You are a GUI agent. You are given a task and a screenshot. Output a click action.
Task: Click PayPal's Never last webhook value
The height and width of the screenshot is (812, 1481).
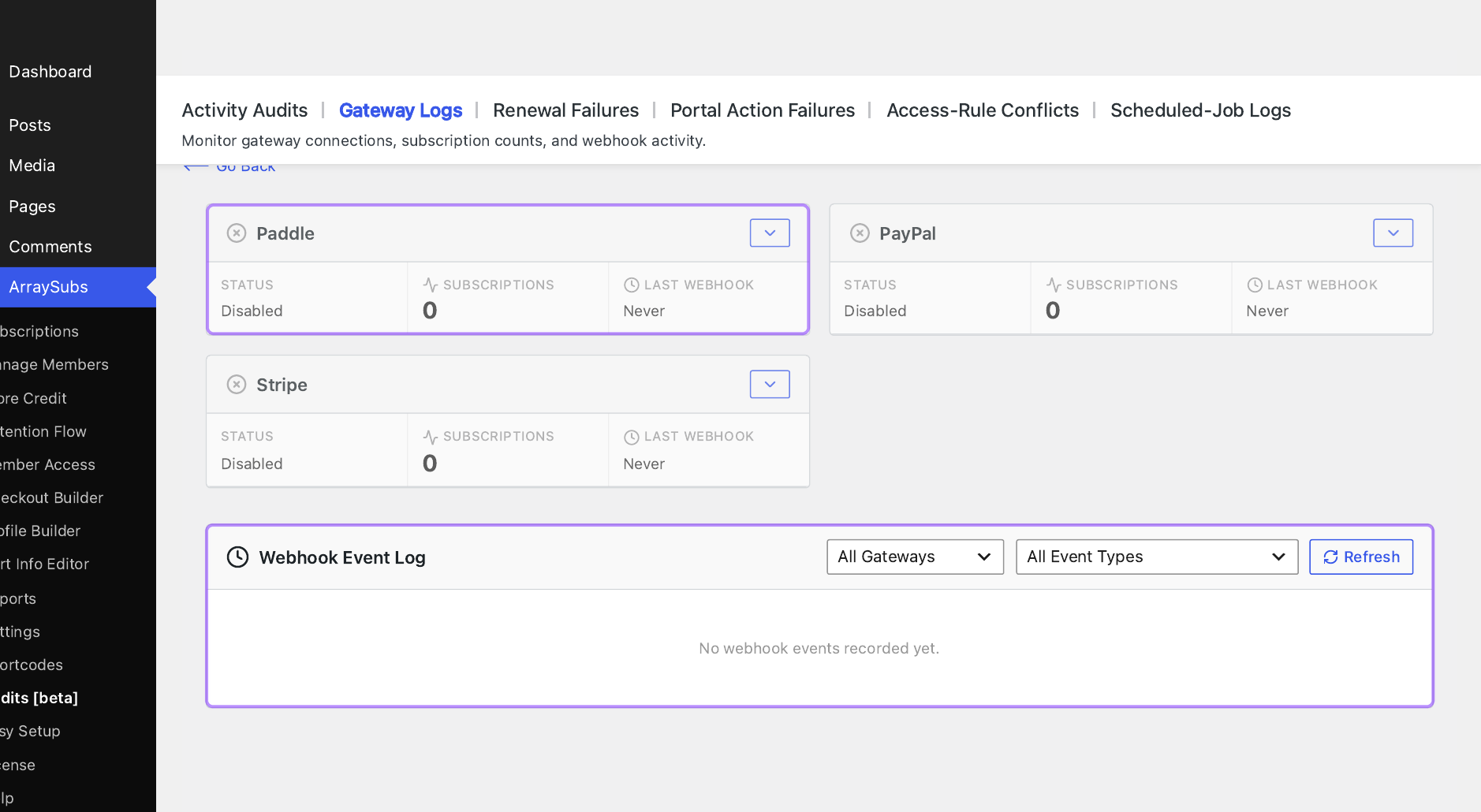pos(1266,311)
